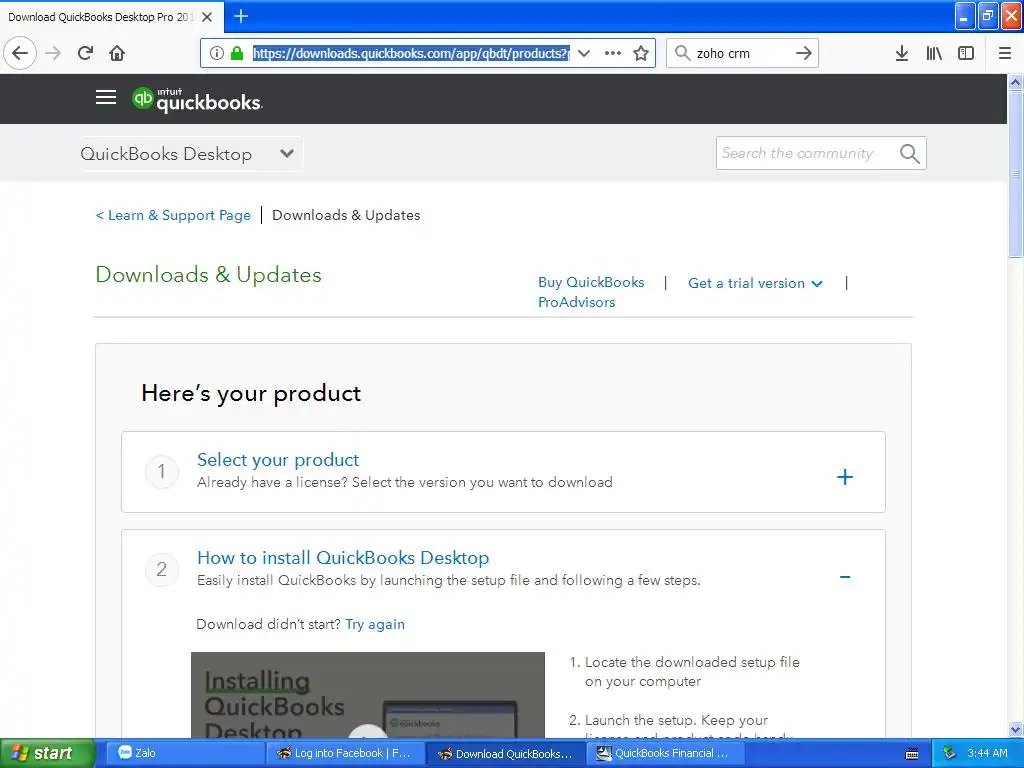1024x768 pixels.
Task: Submit the zoho crm search arrow
Action: tap(804, 53)
